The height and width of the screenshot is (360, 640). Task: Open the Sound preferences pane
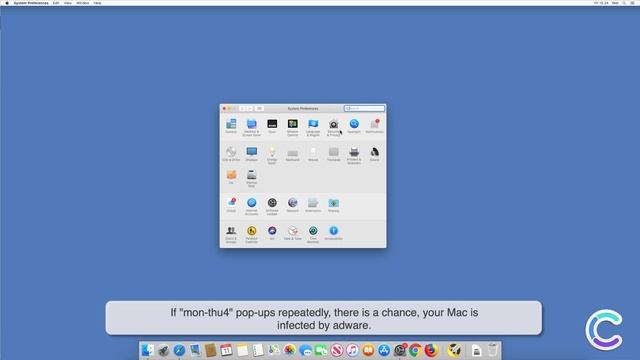[374, 154]
